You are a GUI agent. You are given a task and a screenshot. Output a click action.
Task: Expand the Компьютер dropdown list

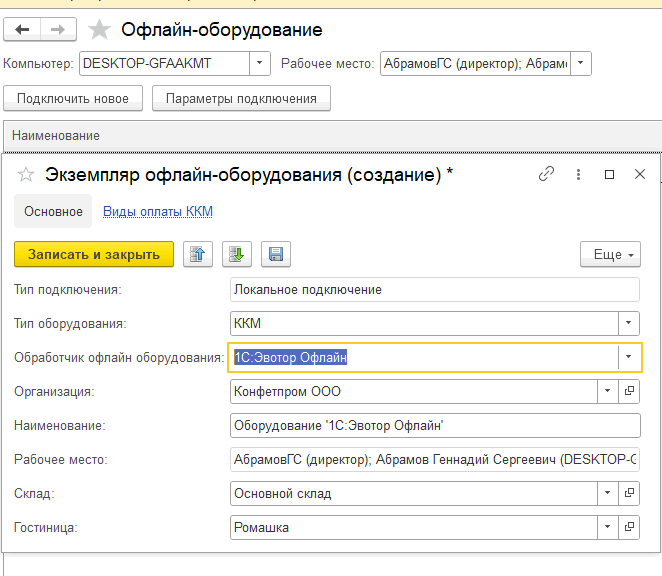(260, 63)
